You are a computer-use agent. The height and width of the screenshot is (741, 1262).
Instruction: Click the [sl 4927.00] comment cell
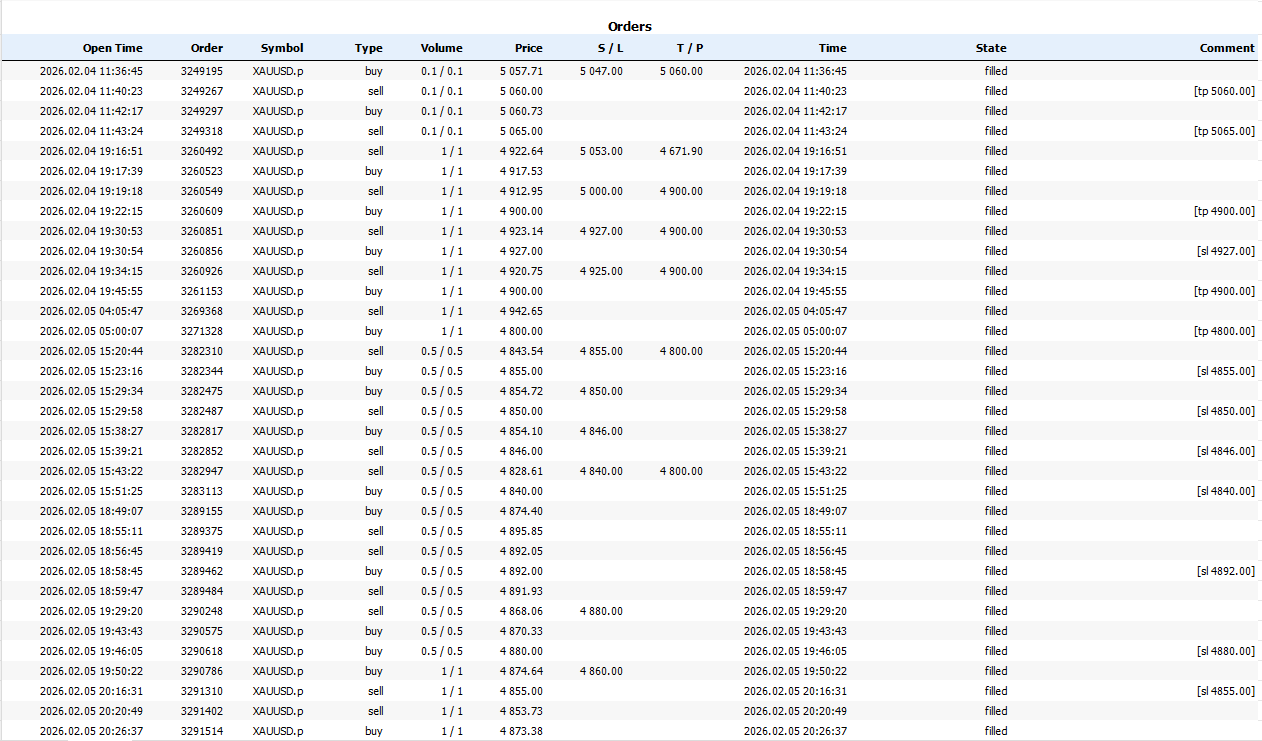click(x=1224, y=251)
